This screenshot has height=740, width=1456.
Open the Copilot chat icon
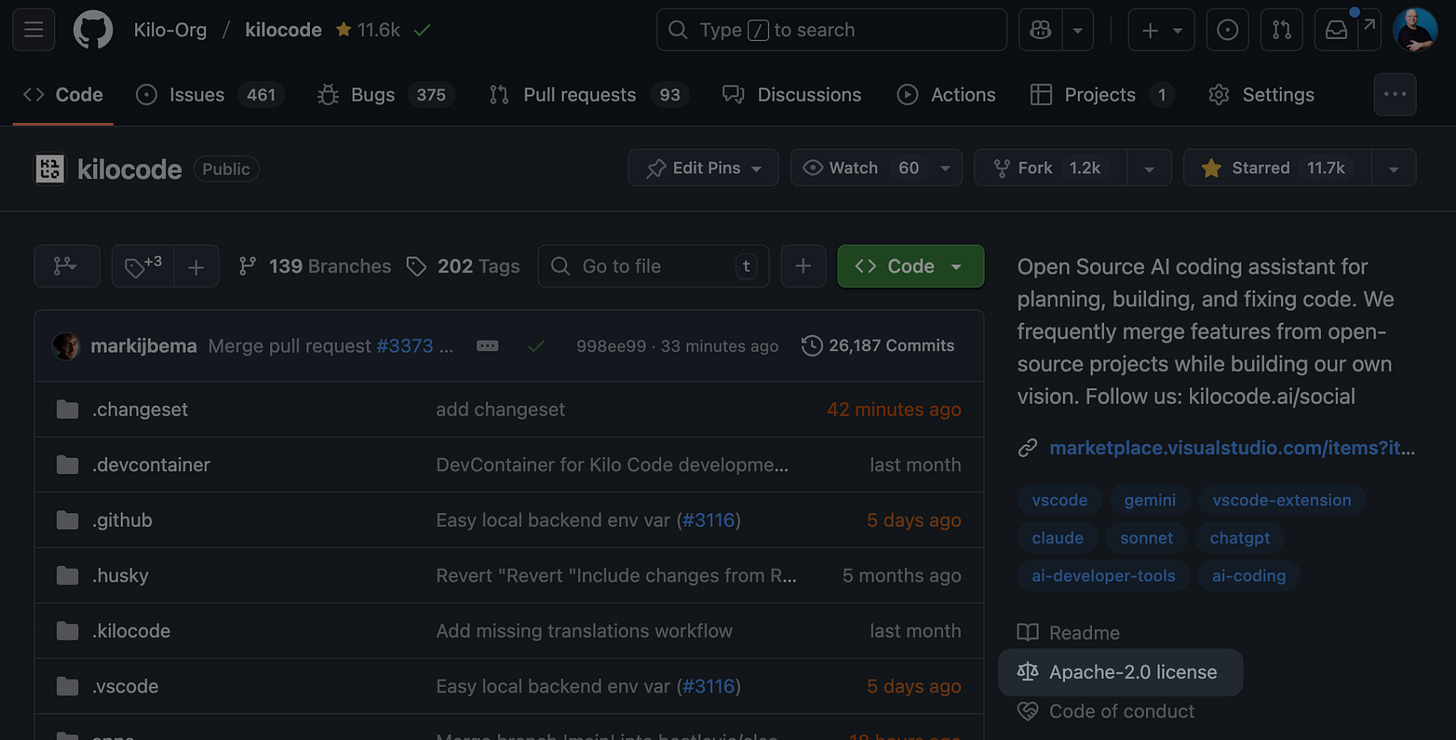click(1041, 30)
